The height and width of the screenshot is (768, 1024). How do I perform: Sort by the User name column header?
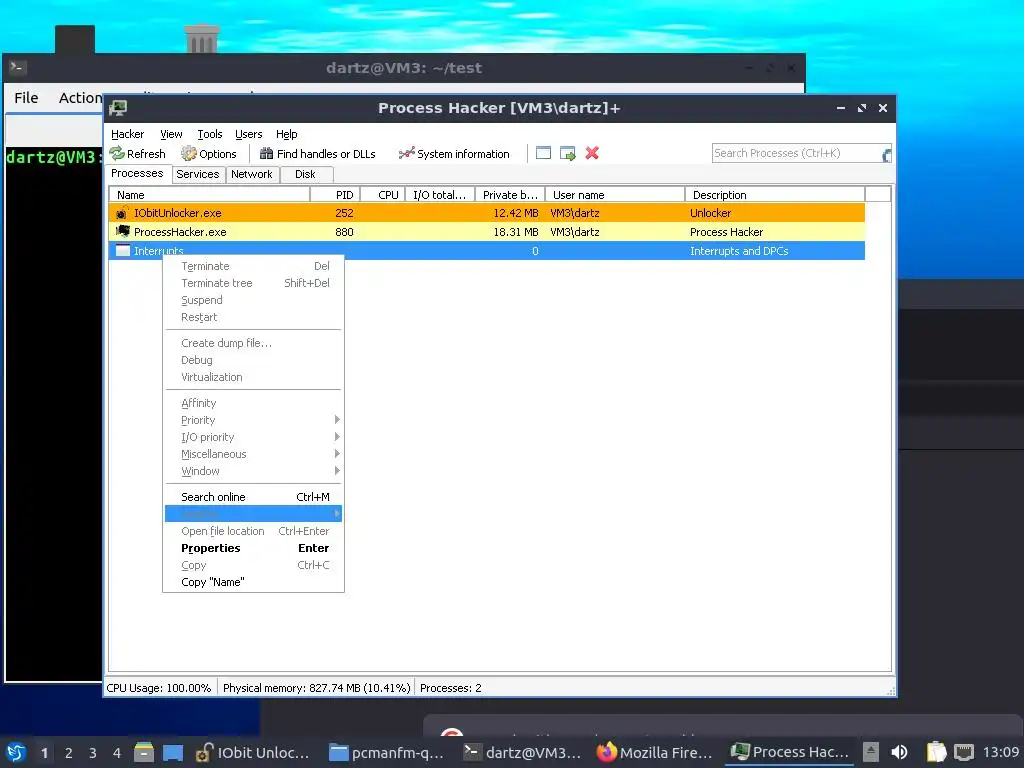pos(615,195)
